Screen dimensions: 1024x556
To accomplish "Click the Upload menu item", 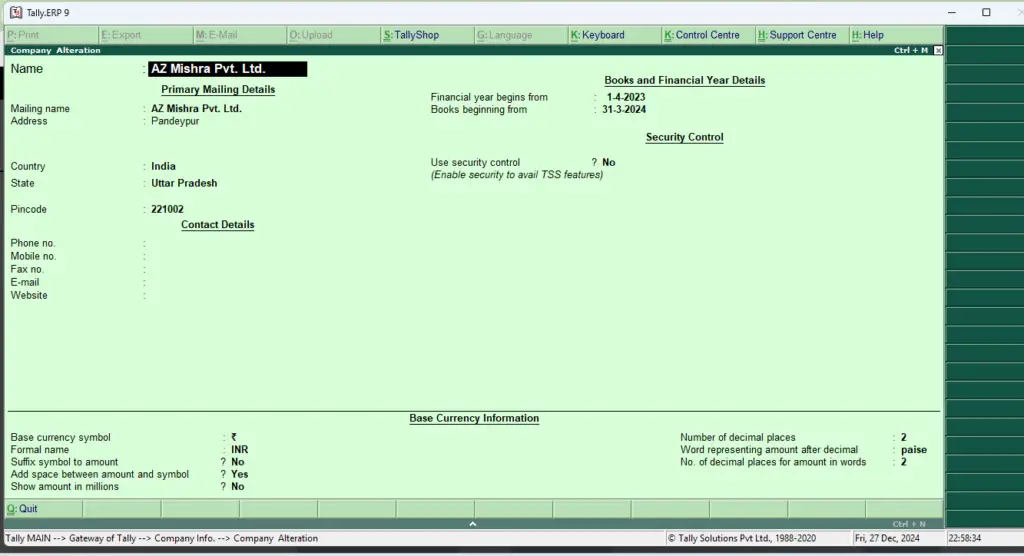I will [x=312, y=35].
